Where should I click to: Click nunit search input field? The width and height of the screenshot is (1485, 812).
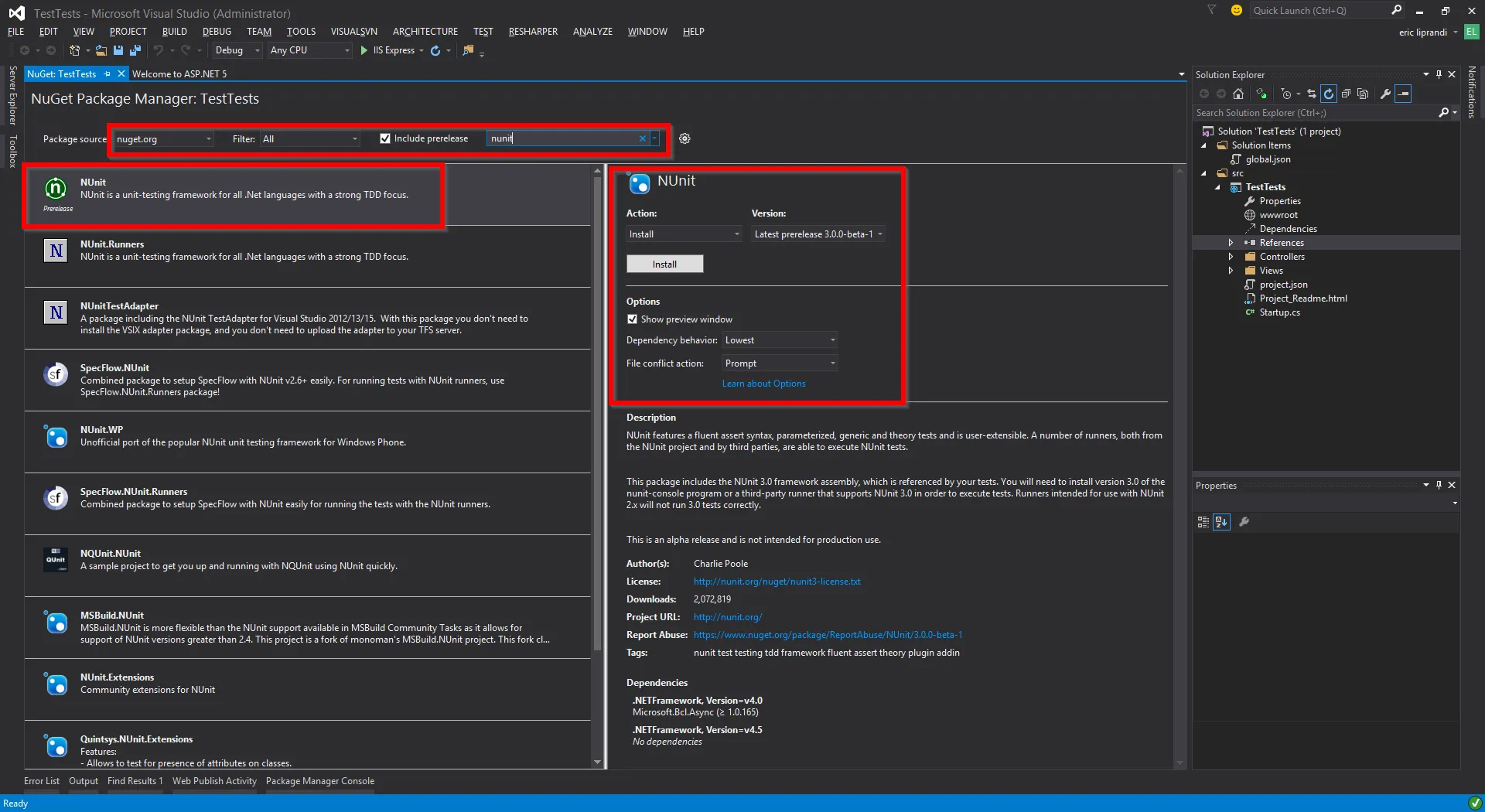(x=562, y=138)
